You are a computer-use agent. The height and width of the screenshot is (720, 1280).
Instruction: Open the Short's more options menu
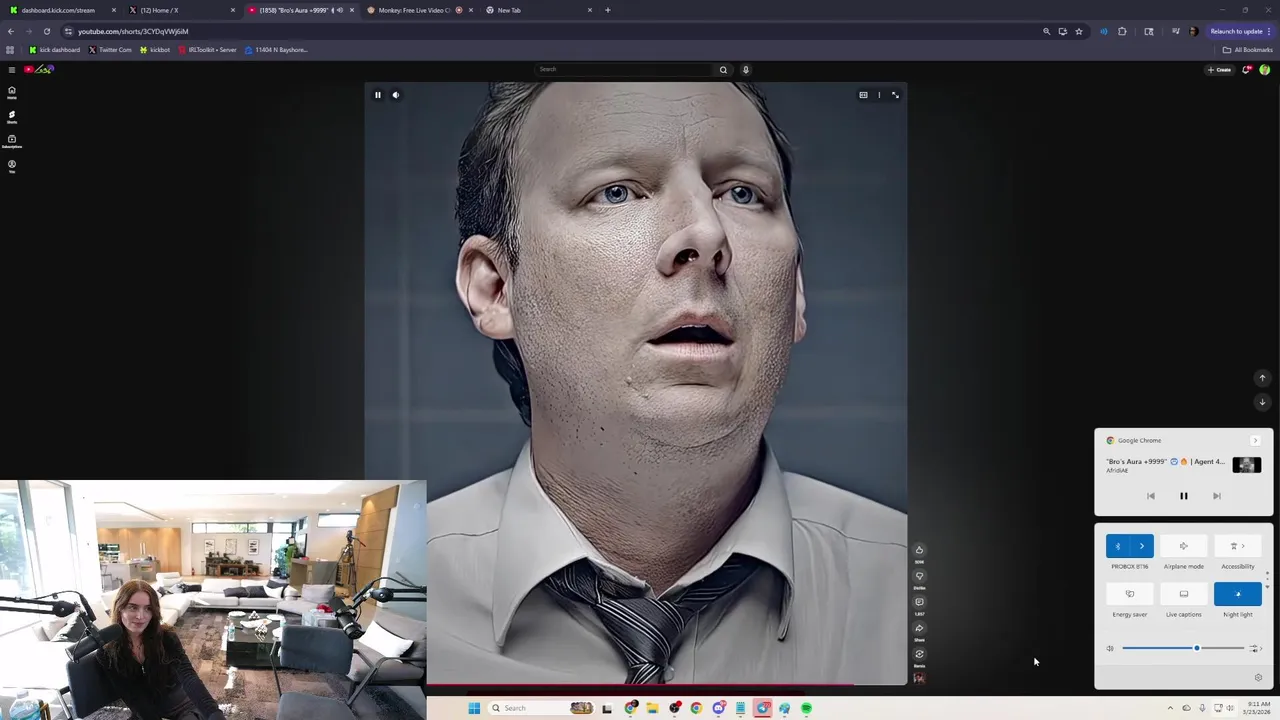879,95
